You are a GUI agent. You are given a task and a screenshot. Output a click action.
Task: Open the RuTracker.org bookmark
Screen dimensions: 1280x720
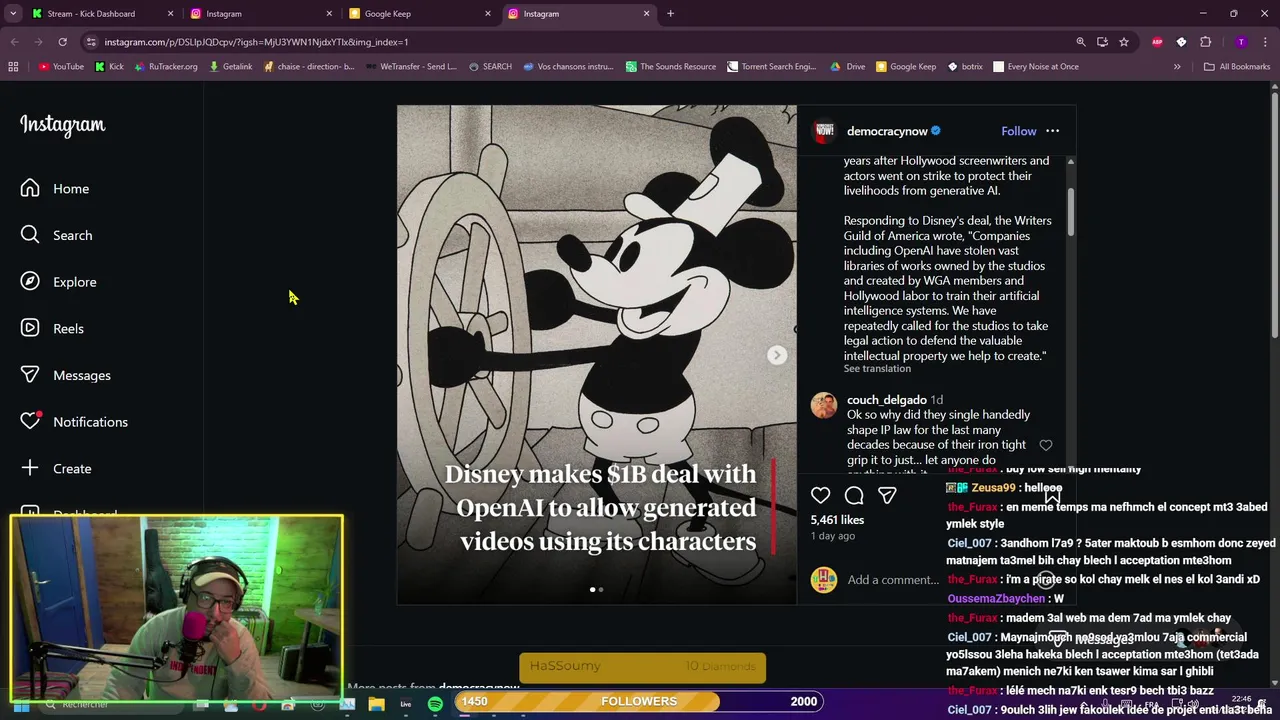(x=165, y=67)
